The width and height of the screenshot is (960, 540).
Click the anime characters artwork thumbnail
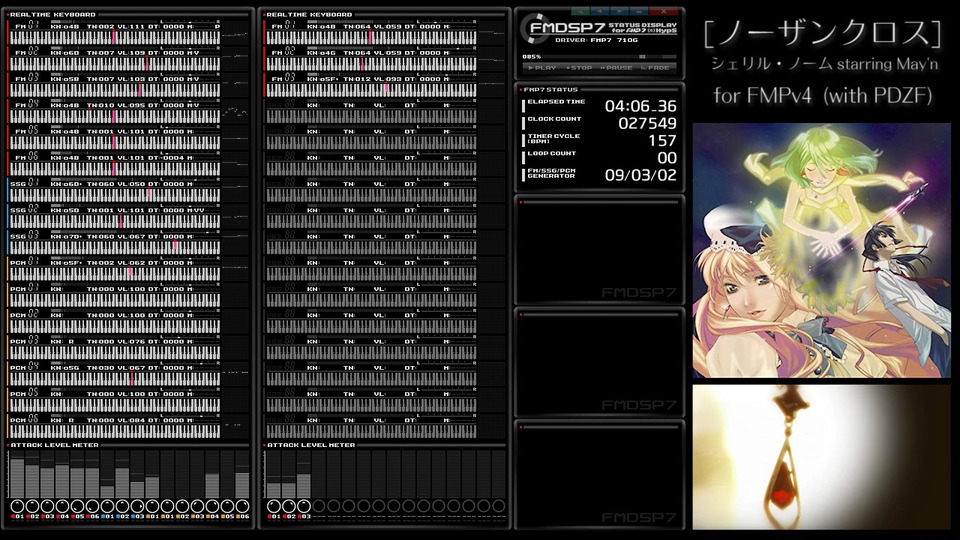(x=822, y=250)
